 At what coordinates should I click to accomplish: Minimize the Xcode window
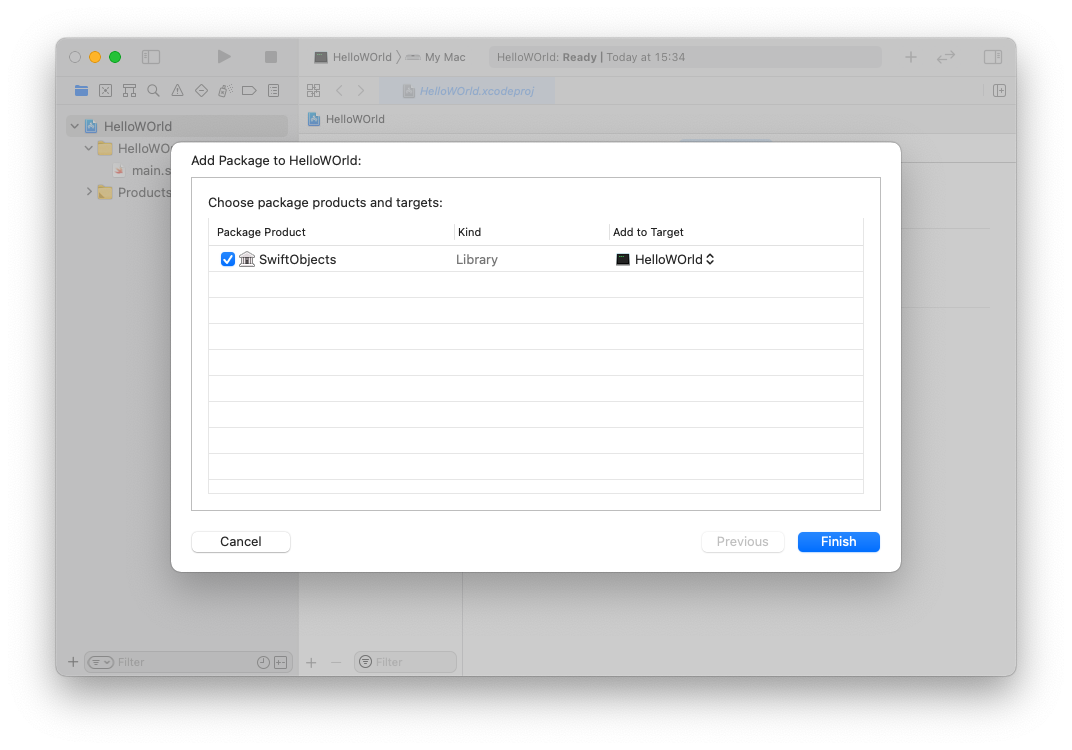95,57
